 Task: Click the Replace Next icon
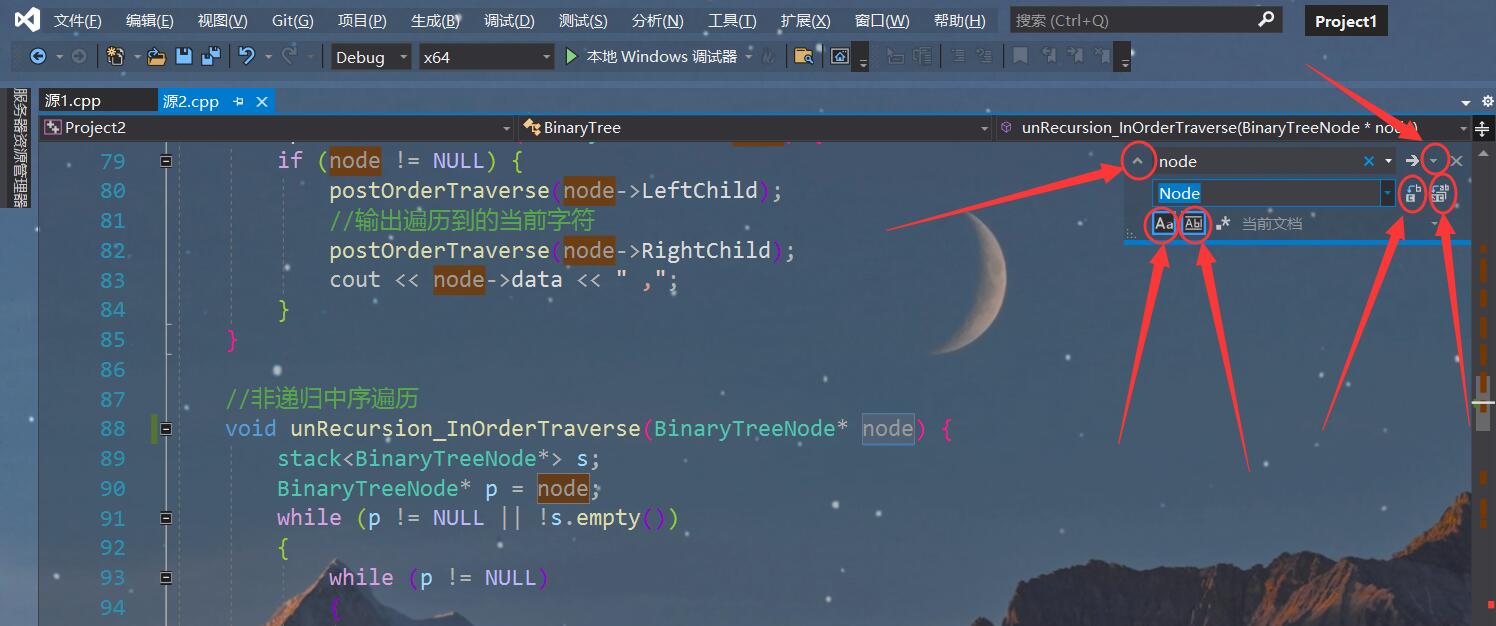coord(1412,194)
